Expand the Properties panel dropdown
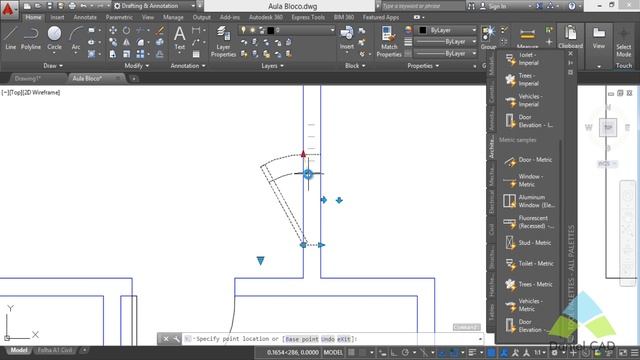Screen dimensions: 640x360 (x=423, y=66)
